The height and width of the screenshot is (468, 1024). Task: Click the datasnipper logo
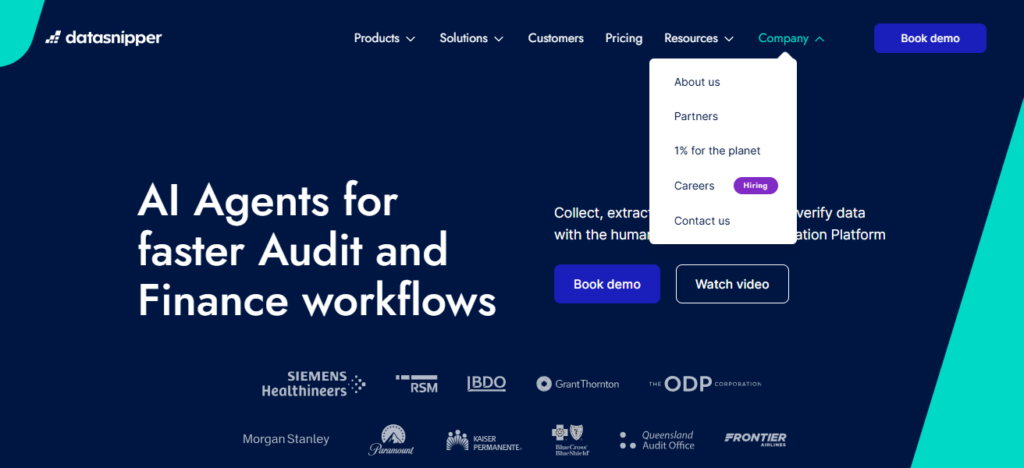click(103, 38)
